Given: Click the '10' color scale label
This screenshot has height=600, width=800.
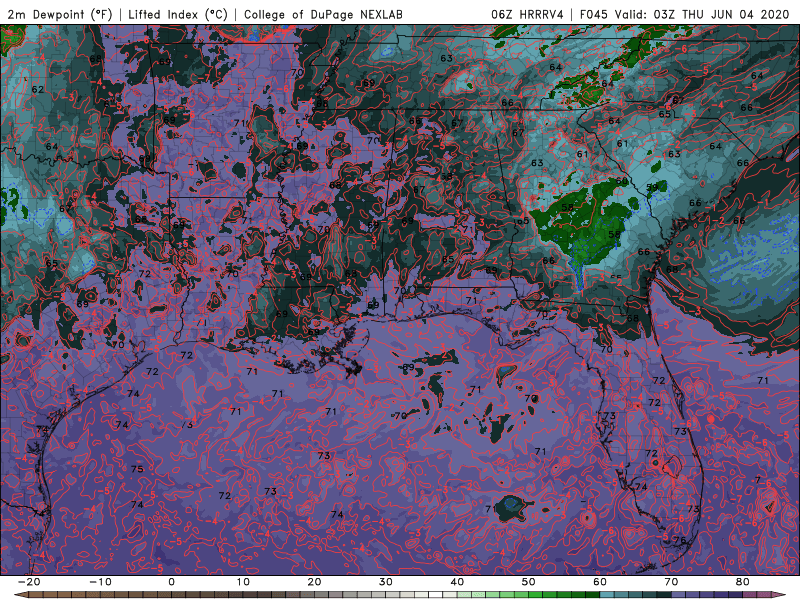Looking at the screenshot, I should click(243, 582).
